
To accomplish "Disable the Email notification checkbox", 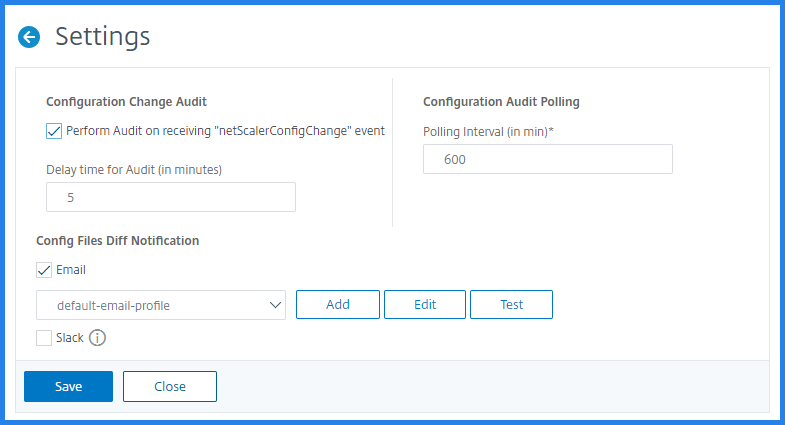I will pos(44,270).
